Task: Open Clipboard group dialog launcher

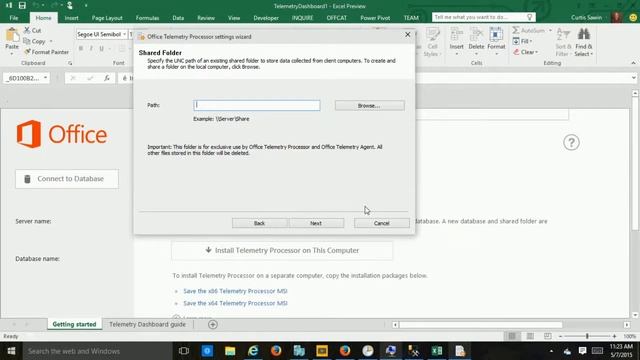Action: point(70,63)
